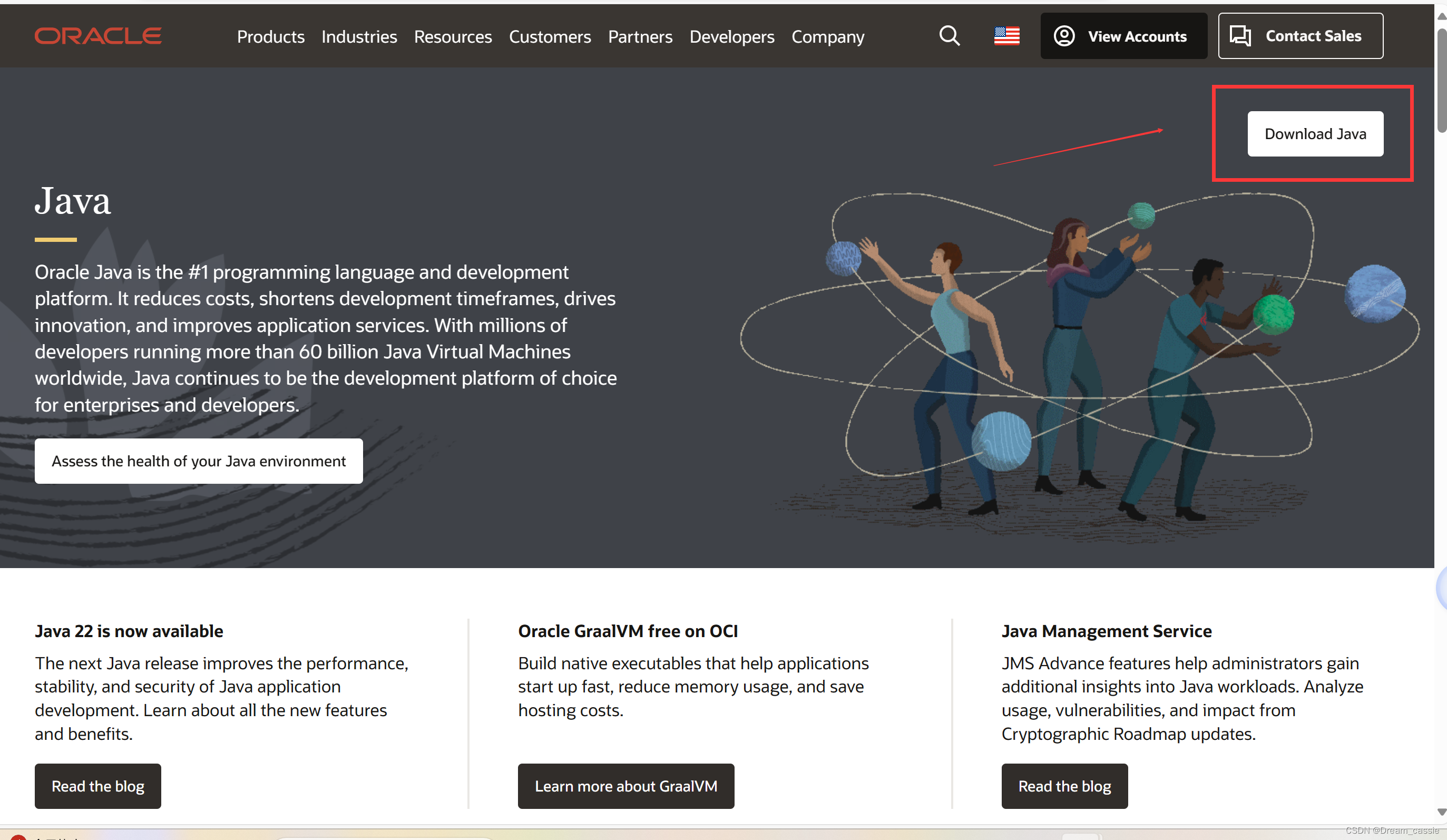Expand the Customers menu
The image size is (1447, 840).
[550, 37]
